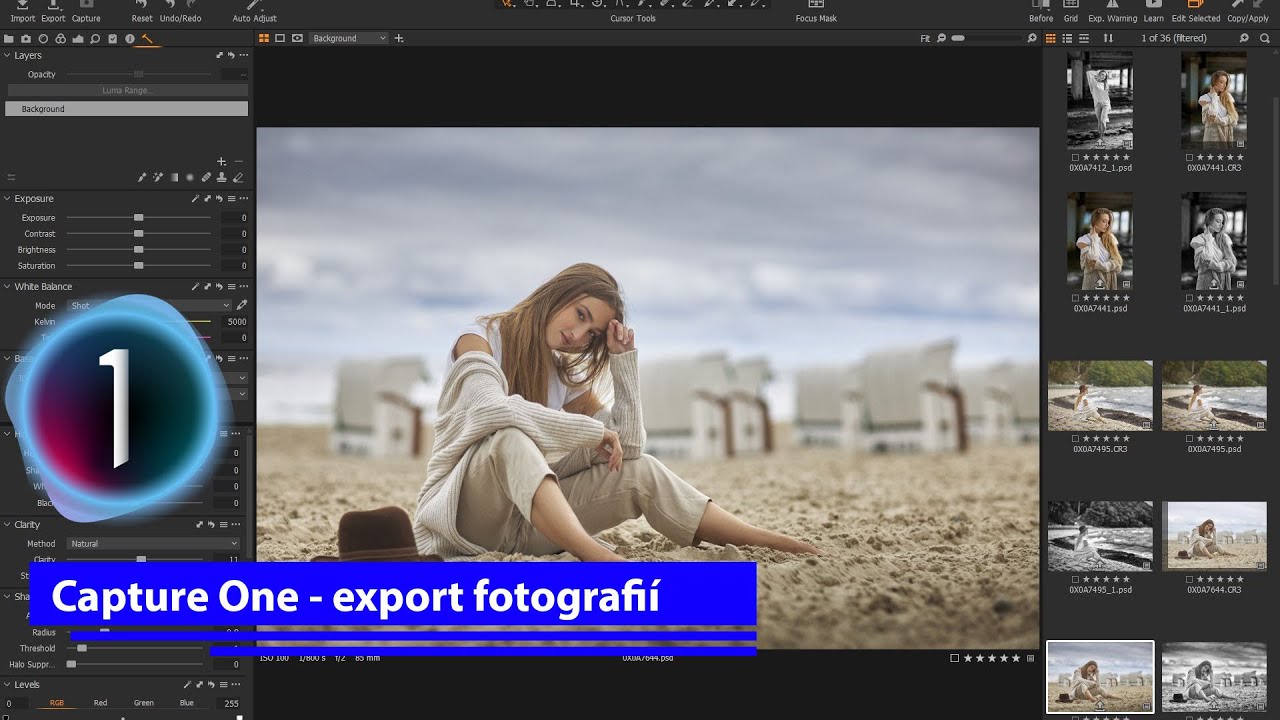The height and width of the screenshot is (720, 1280).
Task: Tick the color tag box below the viewer image
Action: (954, 658)
